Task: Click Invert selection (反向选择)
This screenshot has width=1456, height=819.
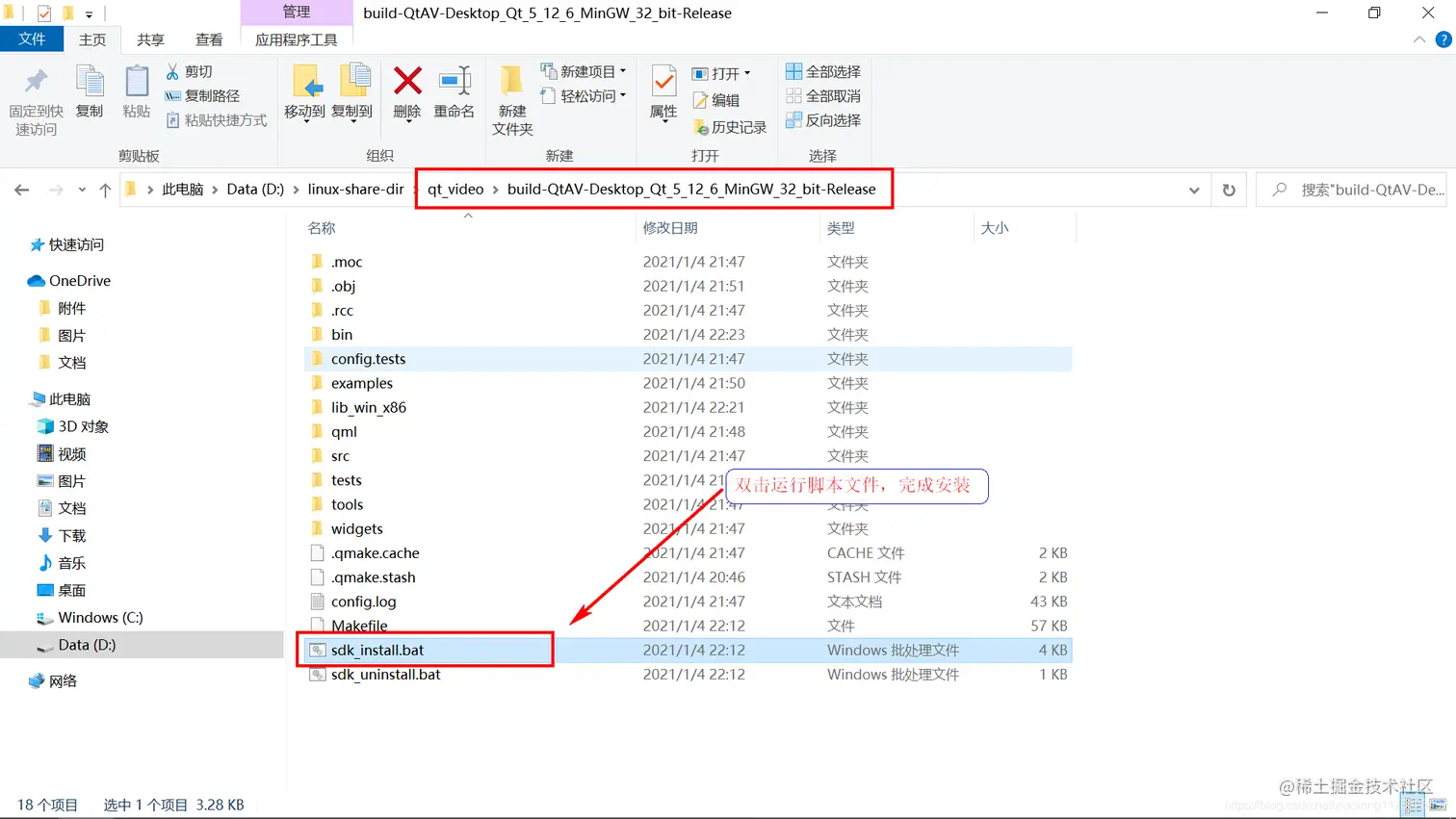Action: pyautogui.click(x=823, y=120)
